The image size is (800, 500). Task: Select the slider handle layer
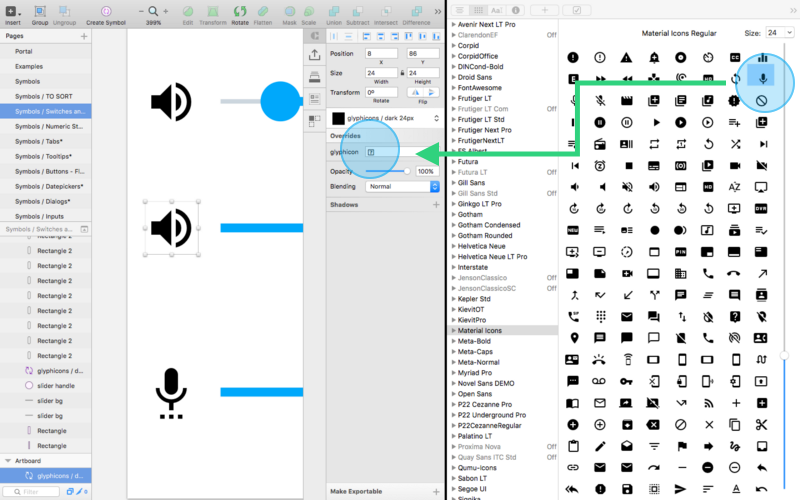(54, 385)
